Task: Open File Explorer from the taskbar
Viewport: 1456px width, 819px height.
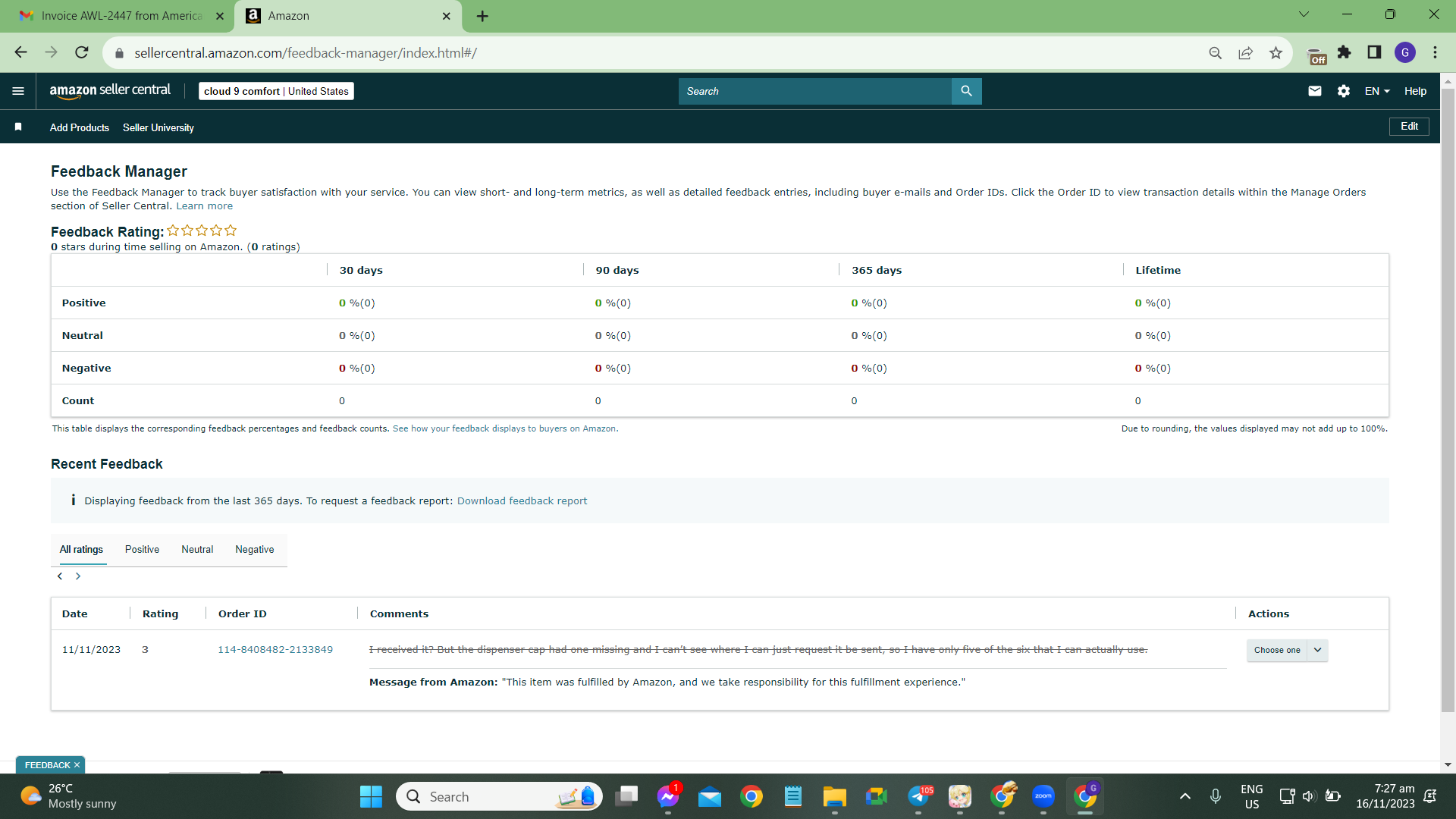Action: pyautogui.click(x=835, y=796)
